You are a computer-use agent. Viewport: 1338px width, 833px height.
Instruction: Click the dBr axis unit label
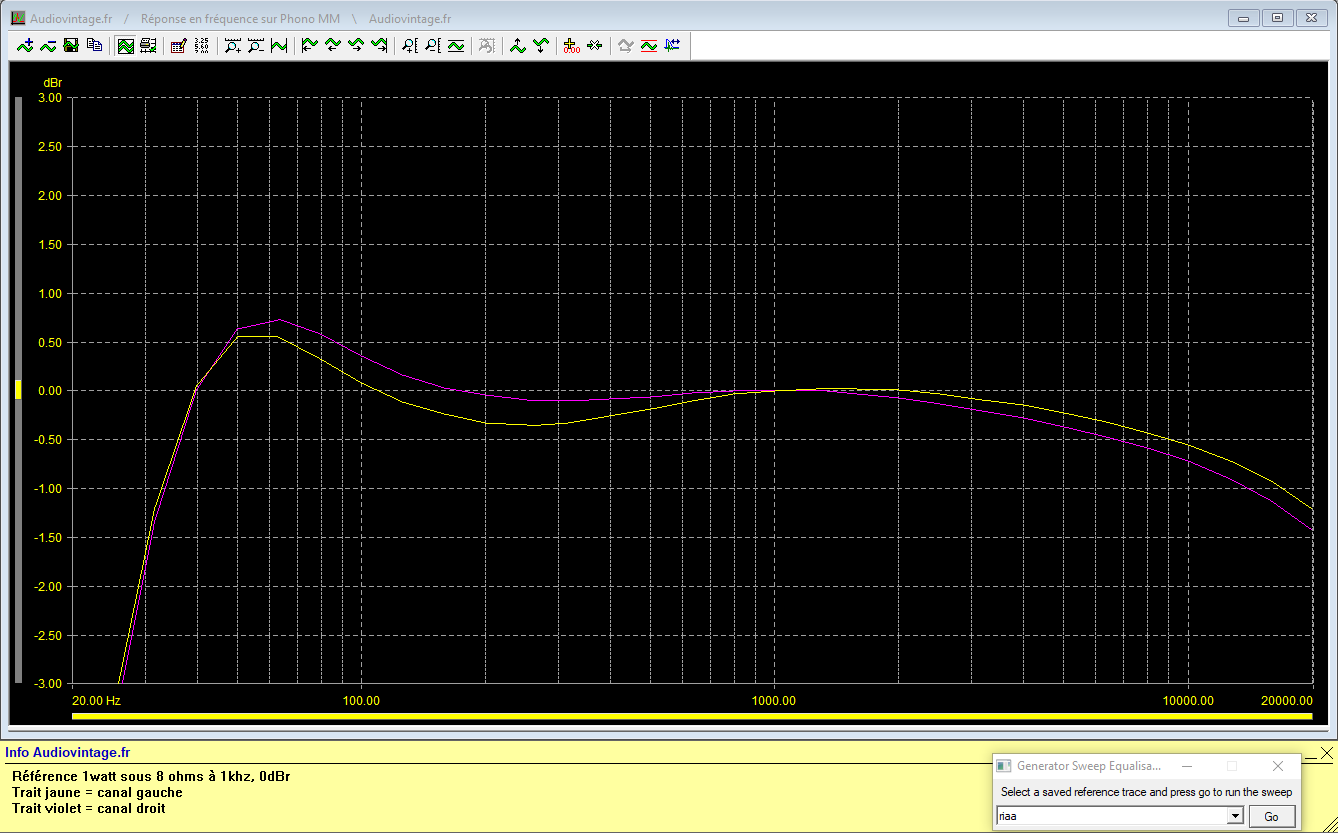[x=52, y=82]
